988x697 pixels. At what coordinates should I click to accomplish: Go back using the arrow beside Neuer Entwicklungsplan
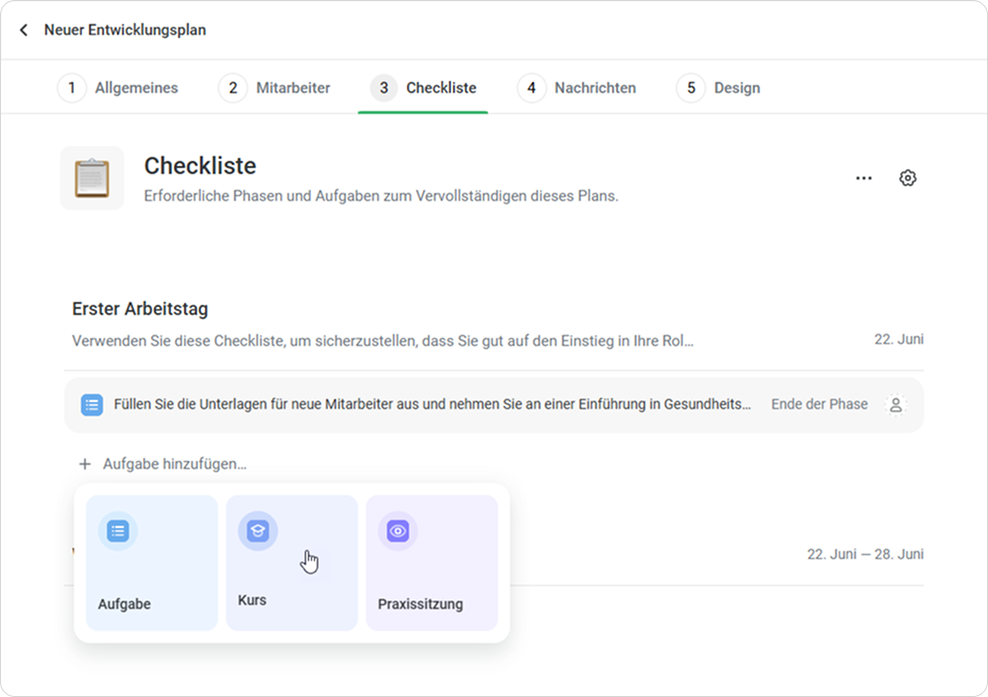[24, 30]
